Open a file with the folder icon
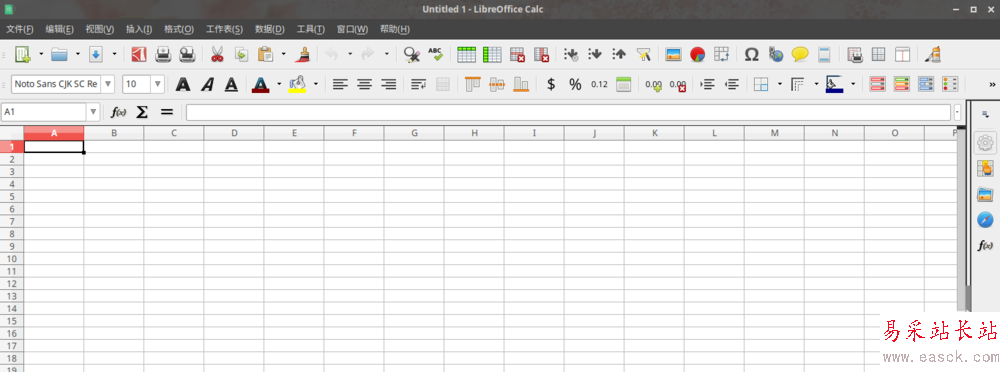1000x372 pixels. click(59, 55)
